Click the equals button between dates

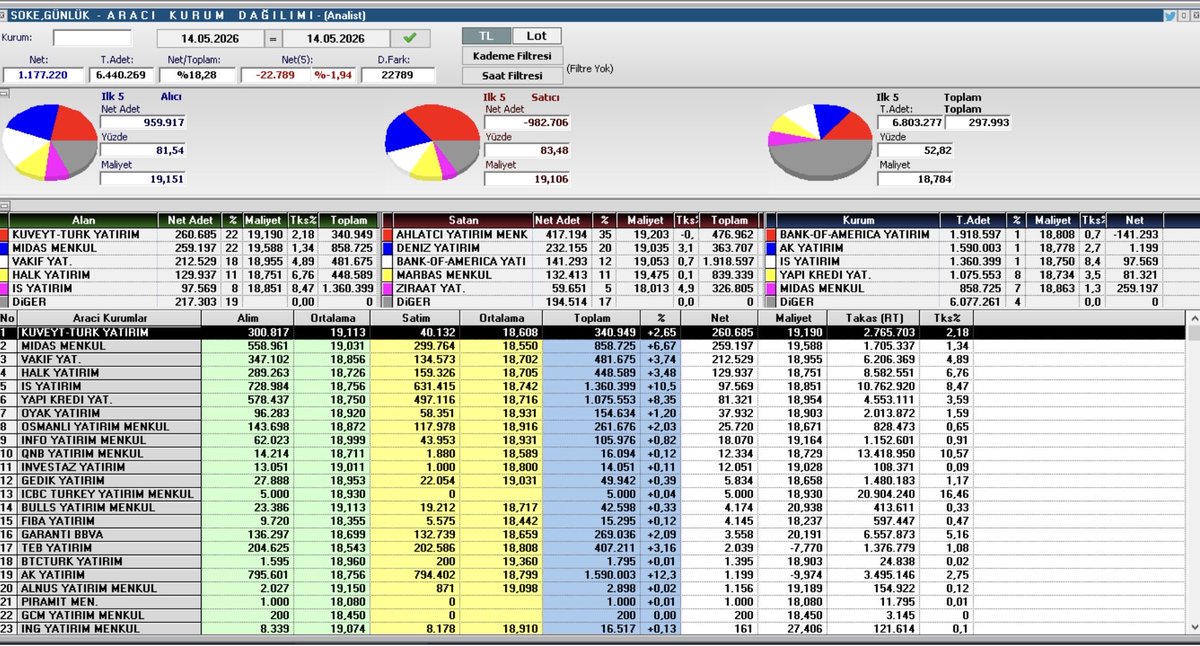pyautogui.click(x=272, y=38)
